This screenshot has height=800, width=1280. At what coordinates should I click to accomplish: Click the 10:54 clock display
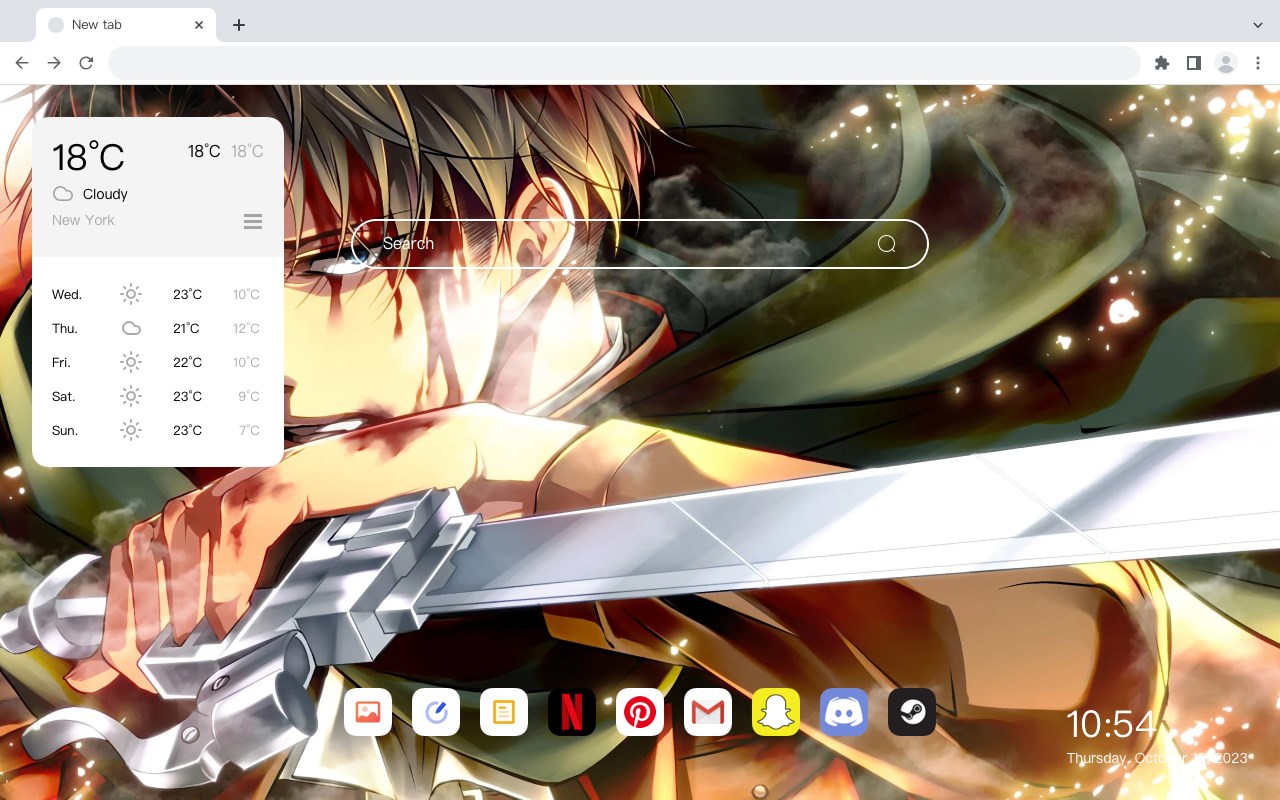pos(1112,724)
